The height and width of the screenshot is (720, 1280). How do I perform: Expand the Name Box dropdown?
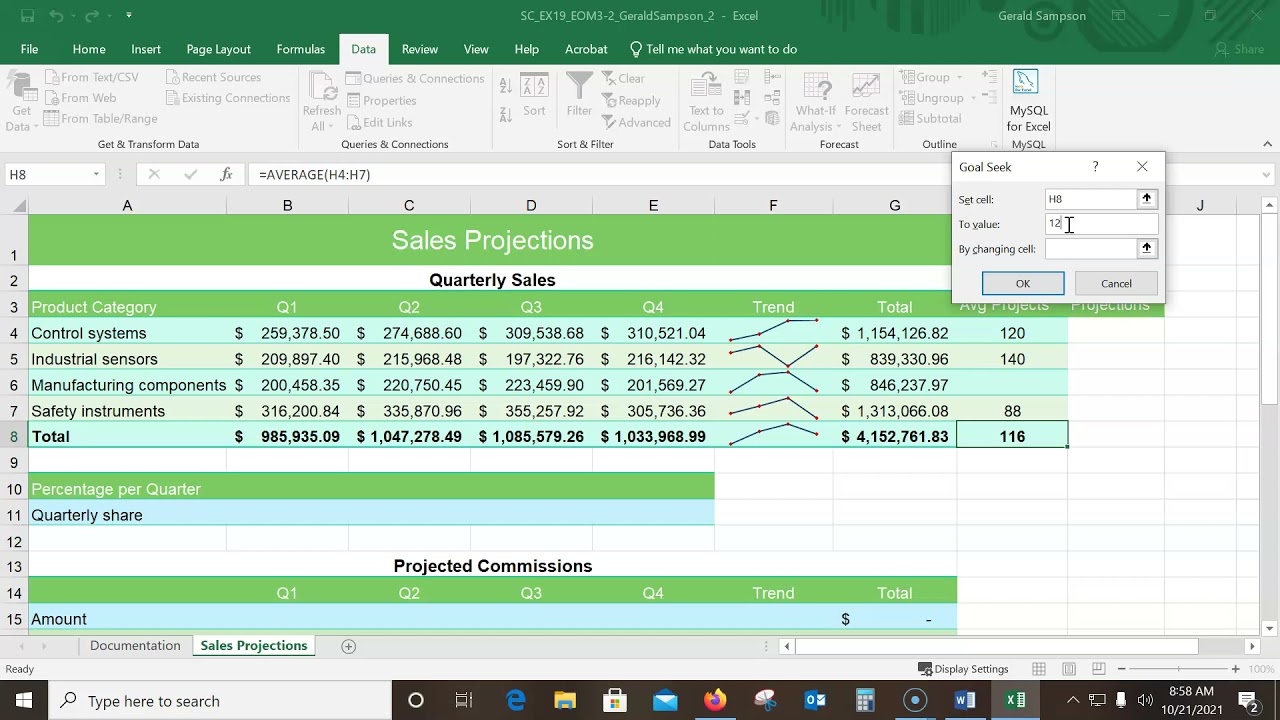click(96, 174)
